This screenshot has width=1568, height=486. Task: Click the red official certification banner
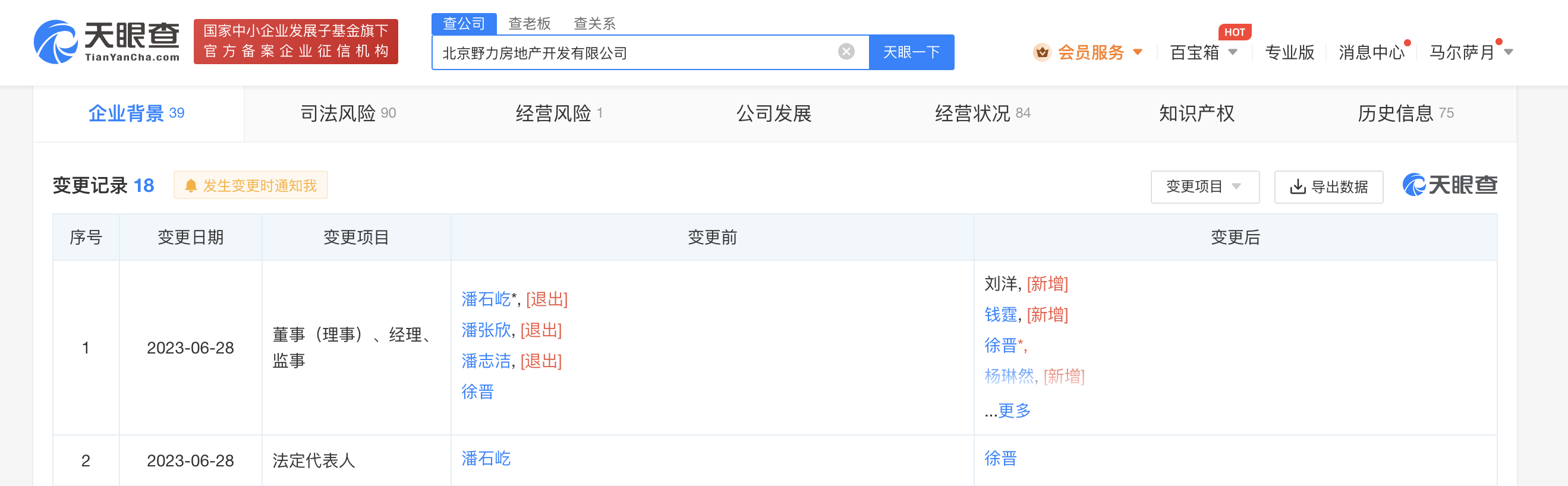(x=296, y=42)
